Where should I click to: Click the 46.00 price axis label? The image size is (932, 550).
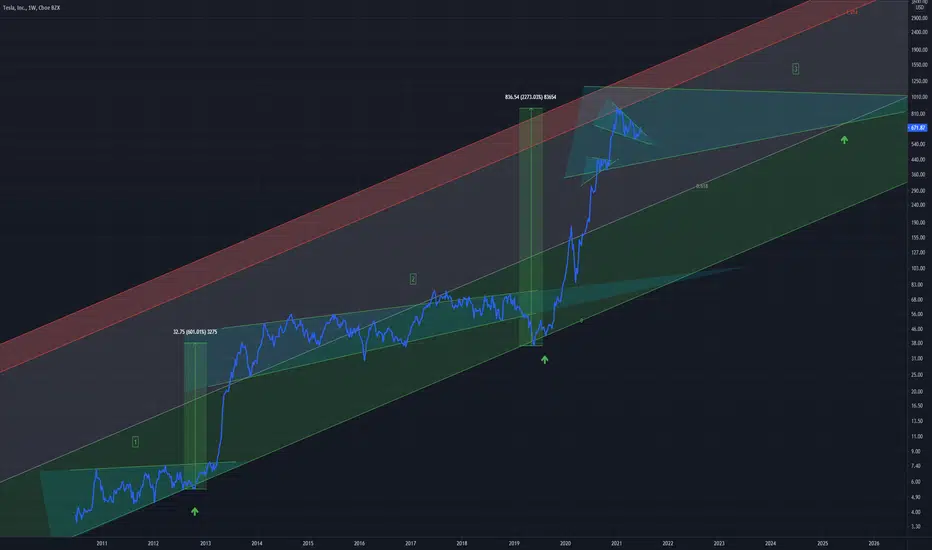pyautogui.click(x=917, y=329)
